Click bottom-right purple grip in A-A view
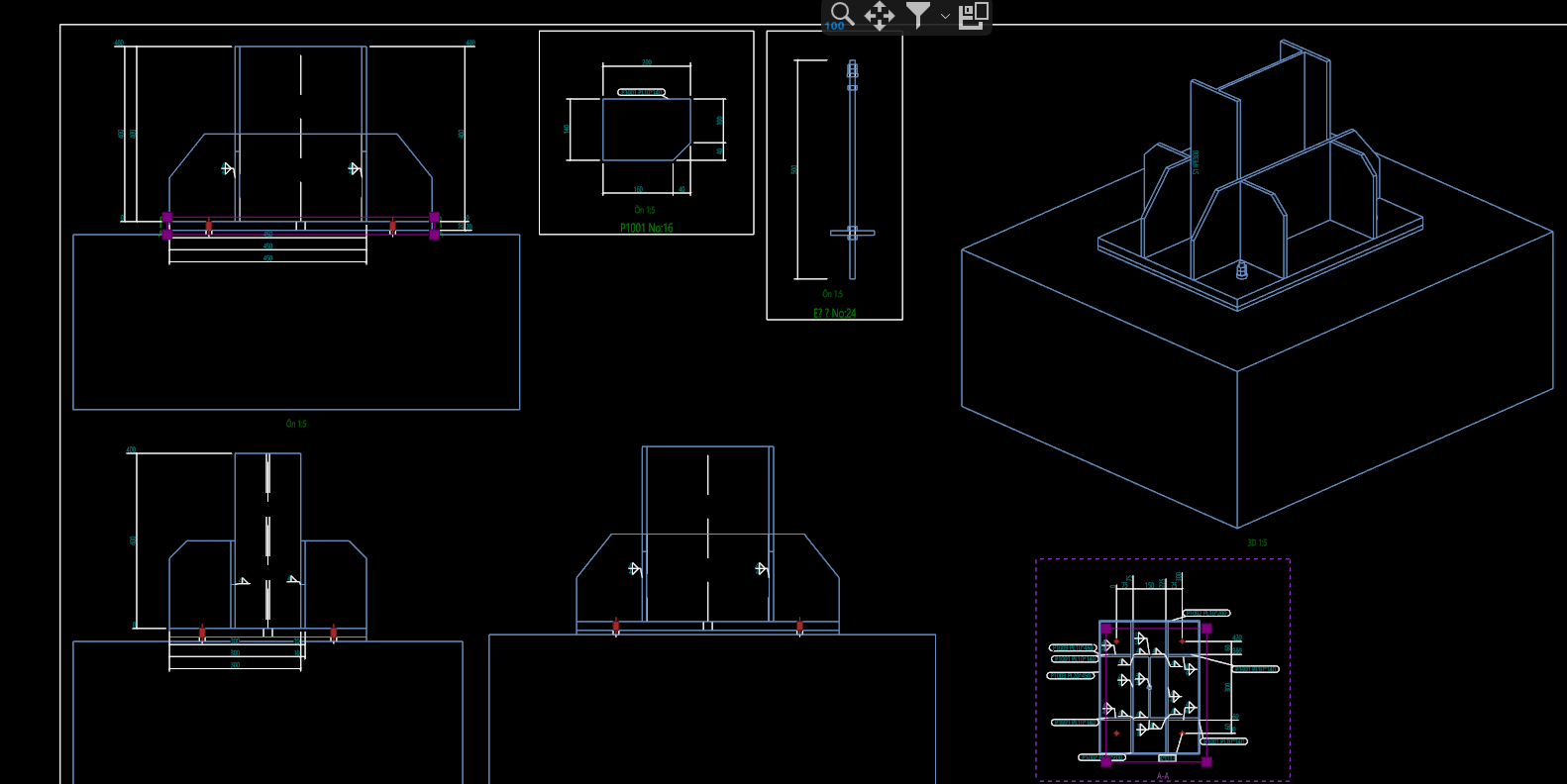Viewport: 1567px width, 784px height. coord(1206,761)
